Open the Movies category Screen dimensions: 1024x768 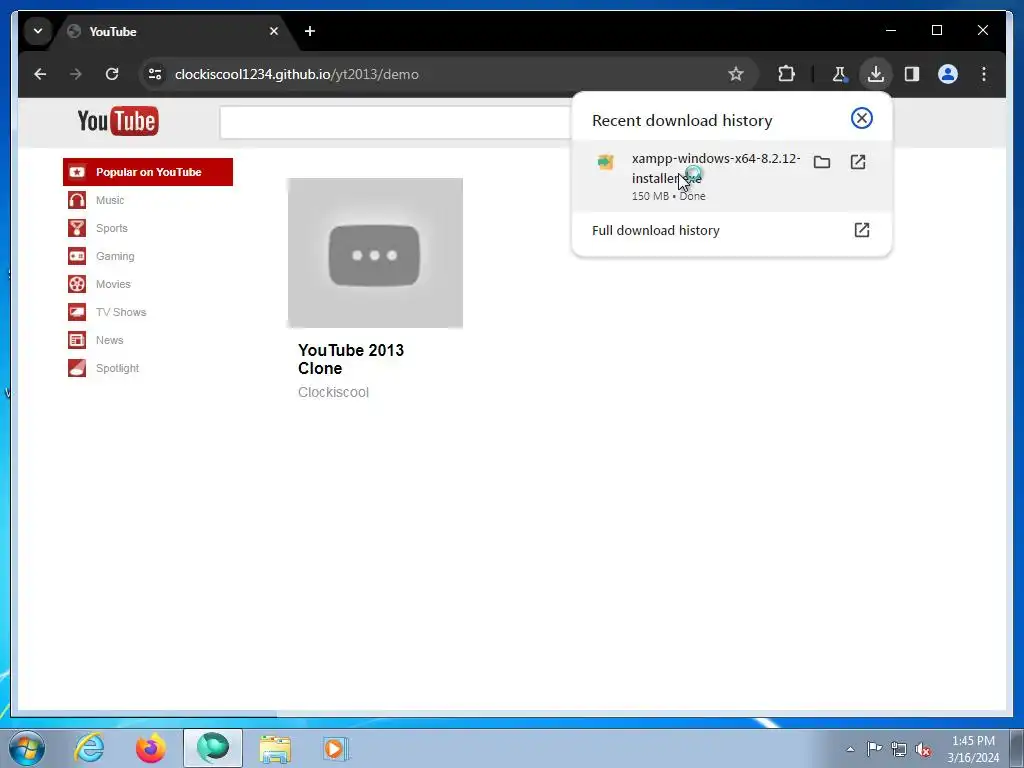pyautogui.click(x=113, y=284)
